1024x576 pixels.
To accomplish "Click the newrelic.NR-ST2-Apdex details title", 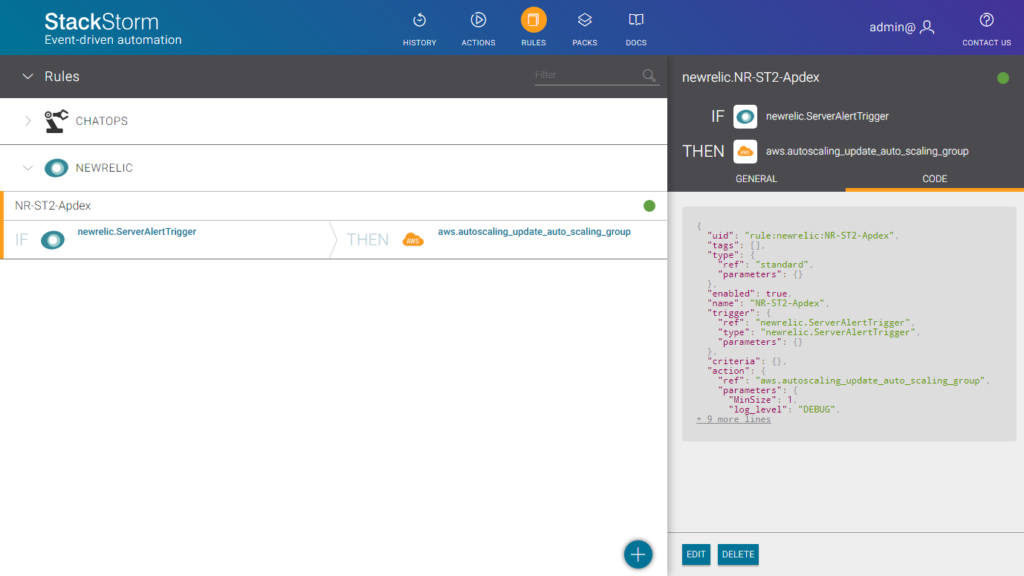I will pyautogui.click(x=750, y=77).
